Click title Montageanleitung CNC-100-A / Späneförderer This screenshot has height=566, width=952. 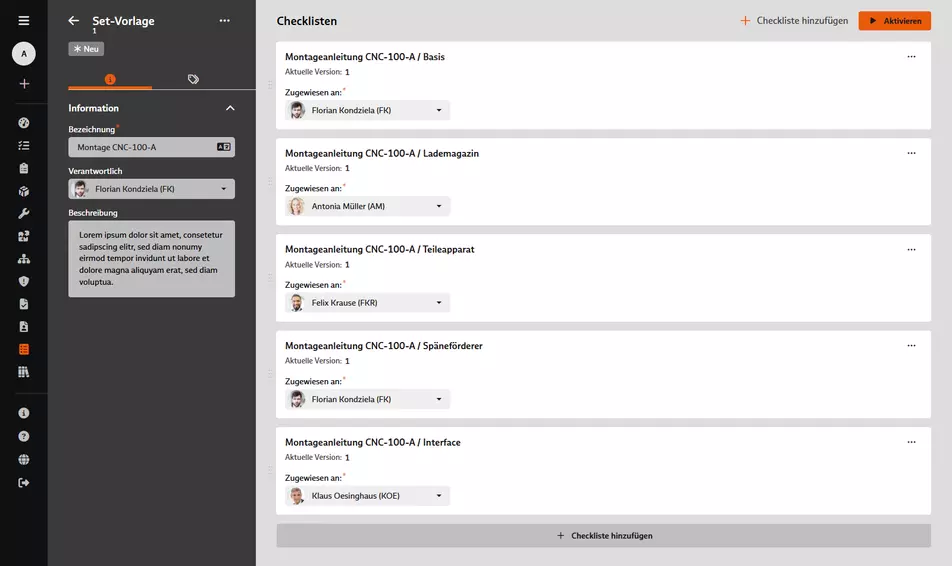point(384,346)
